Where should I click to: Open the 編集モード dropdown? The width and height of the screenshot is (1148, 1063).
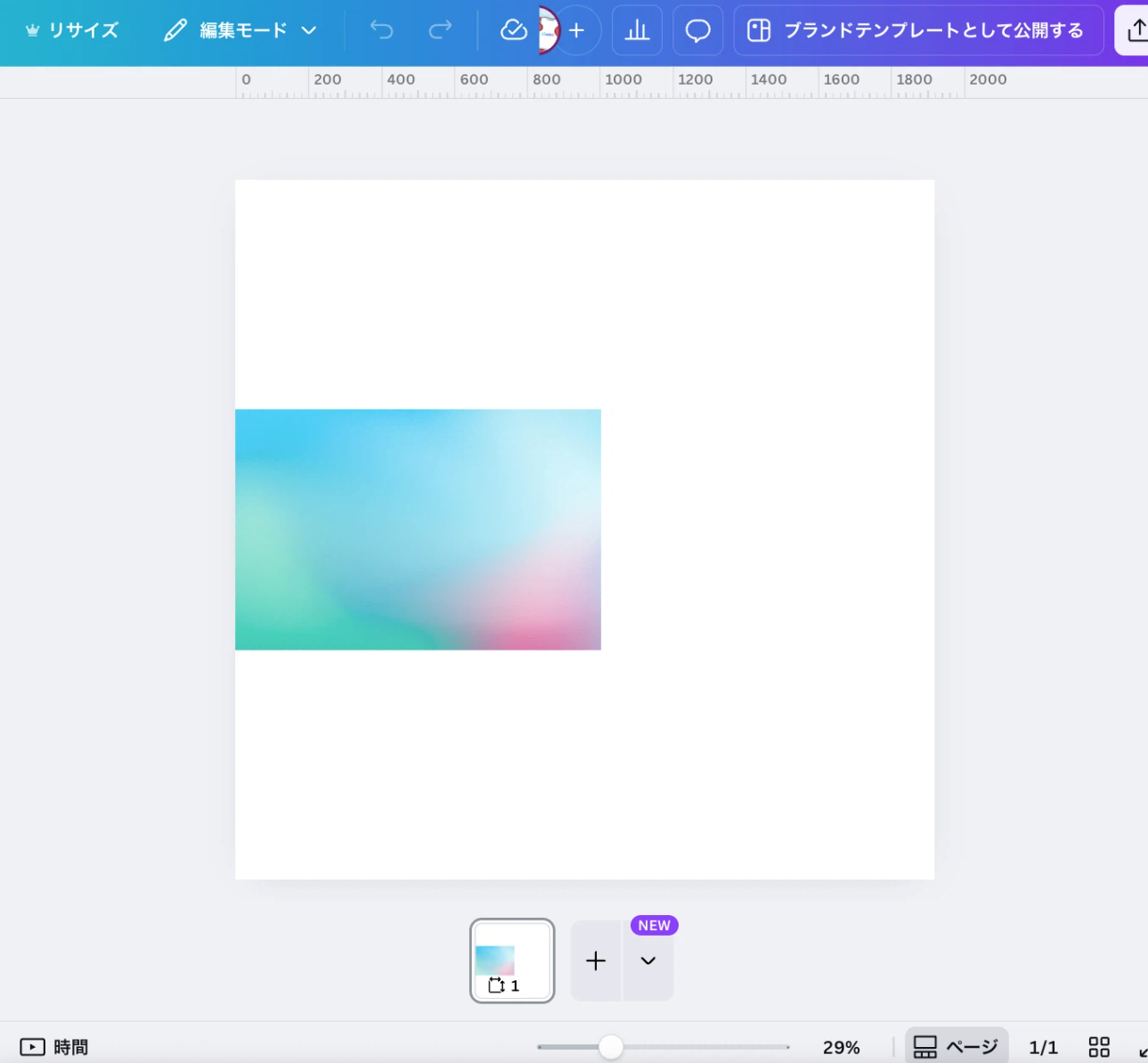[240, 30]
